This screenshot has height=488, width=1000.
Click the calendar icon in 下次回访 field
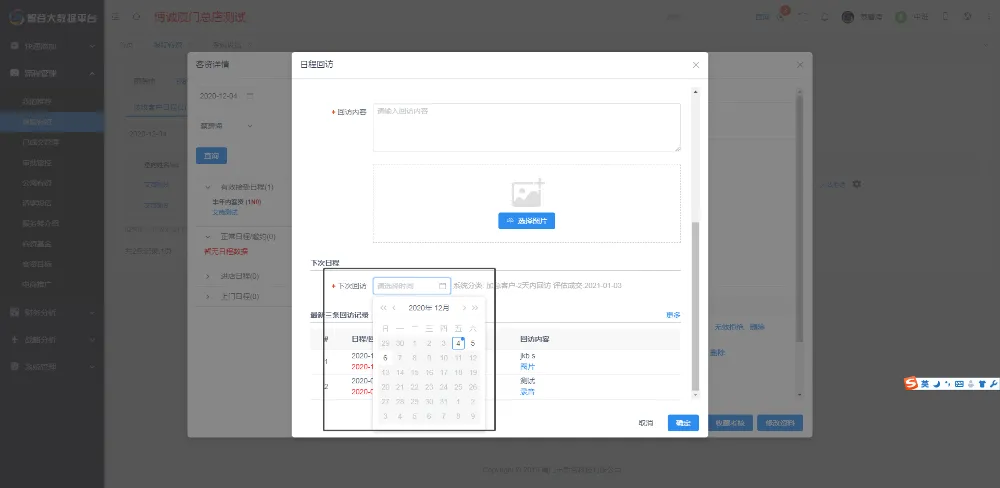[442, 285]
